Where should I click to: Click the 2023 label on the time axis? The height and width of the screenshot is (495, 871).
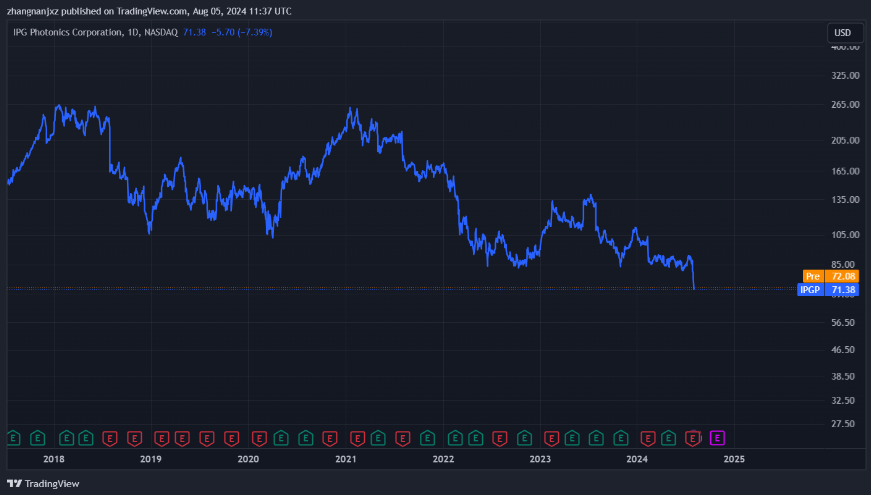[x=540, y=459]
